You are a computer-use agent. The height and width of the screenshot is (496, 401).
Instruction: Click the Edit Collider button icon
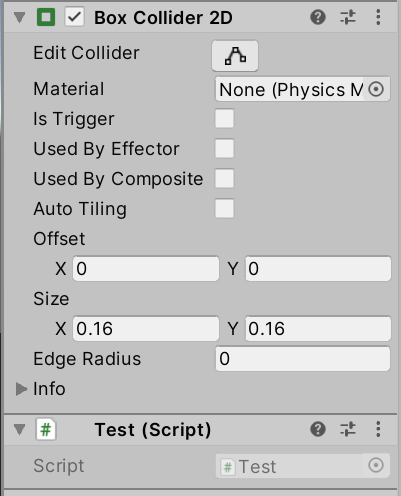235,56
